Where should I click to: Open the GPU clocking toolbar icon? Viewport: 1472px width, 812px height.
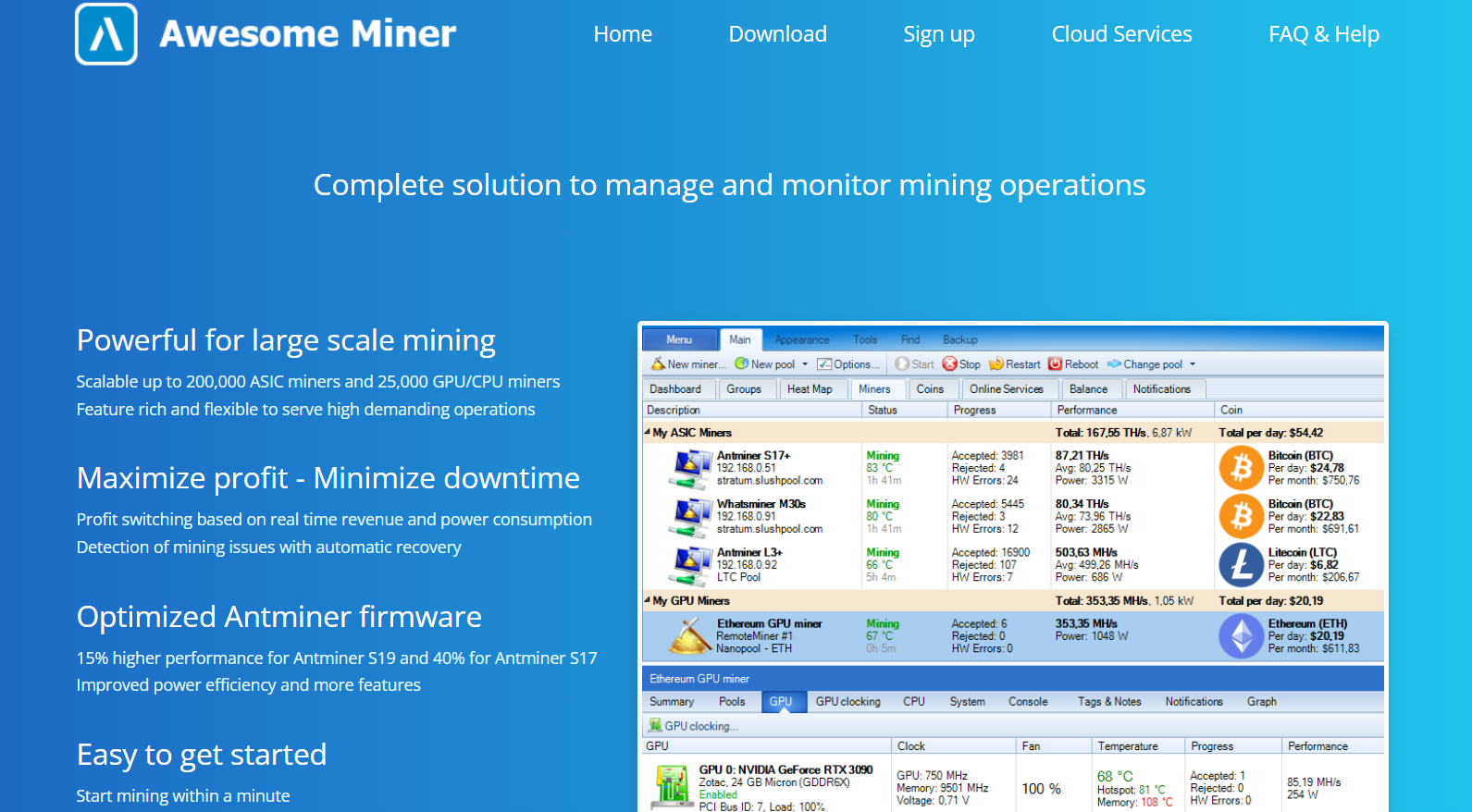(655, 726)
